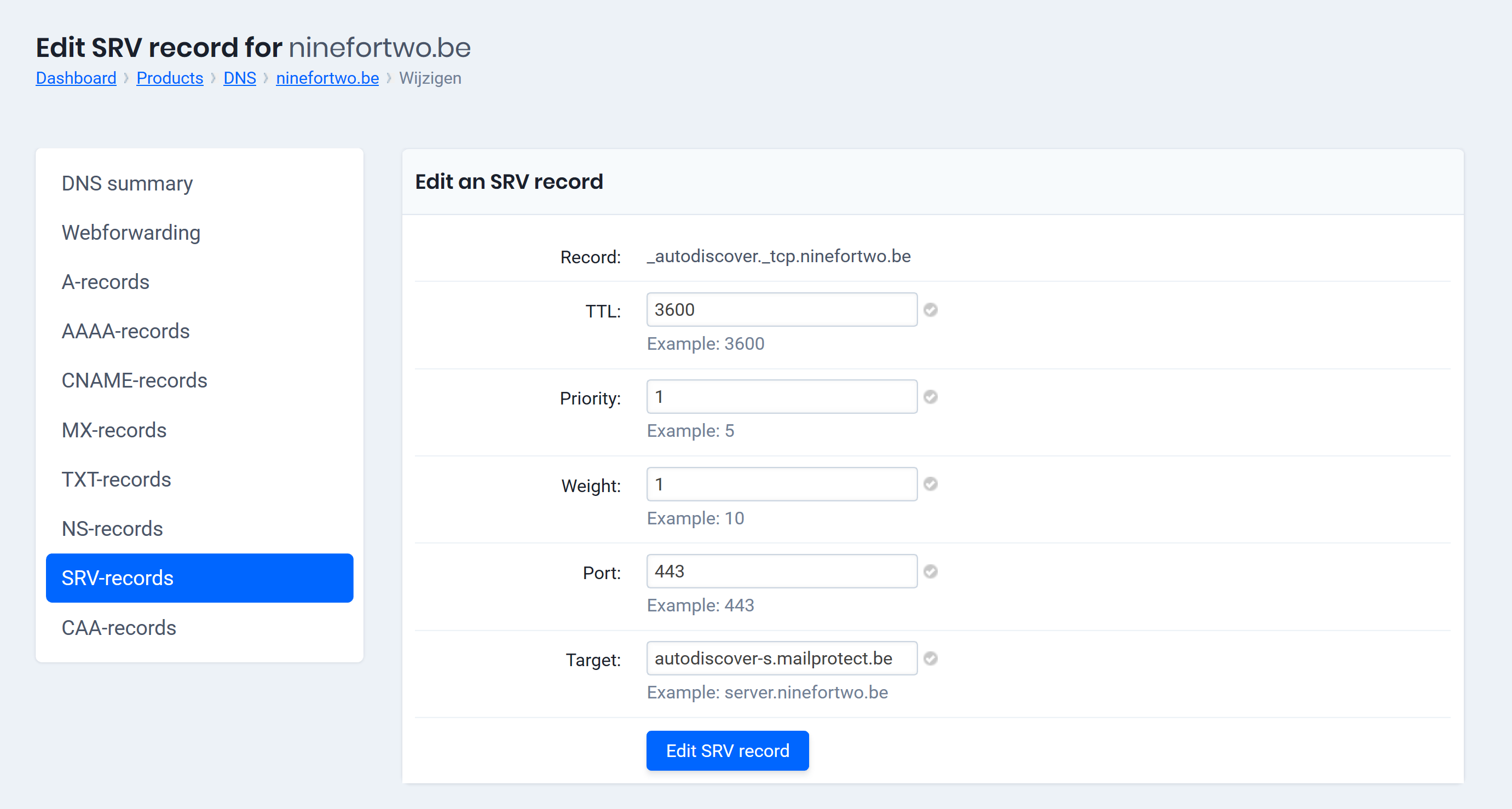Click into the TTL input field

tap(781, 309)
